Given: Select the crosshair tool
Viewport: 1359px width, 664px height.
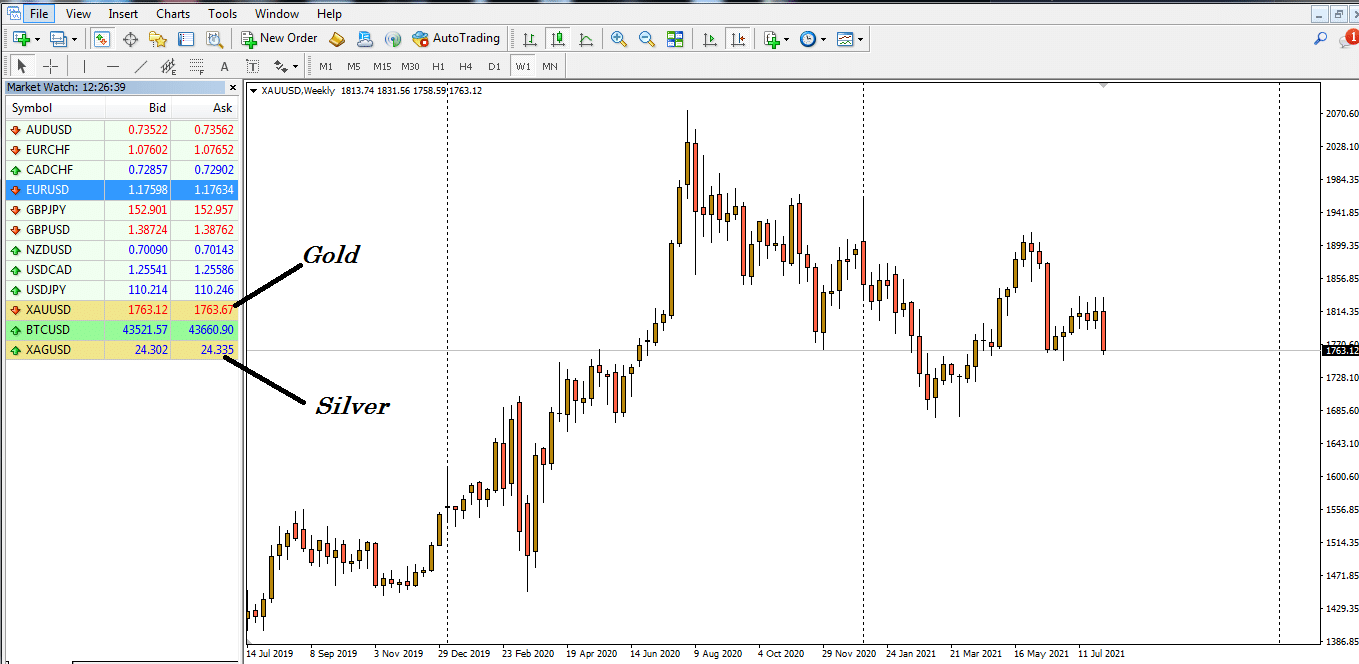Looking at the screenshot, I should pos(50,67).
